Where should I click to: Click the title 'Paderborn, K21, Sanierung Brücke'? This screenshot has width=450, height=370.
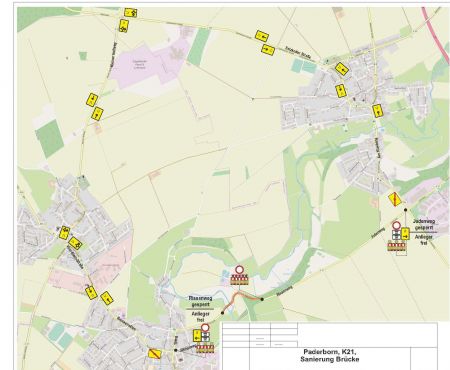(329, 355)
